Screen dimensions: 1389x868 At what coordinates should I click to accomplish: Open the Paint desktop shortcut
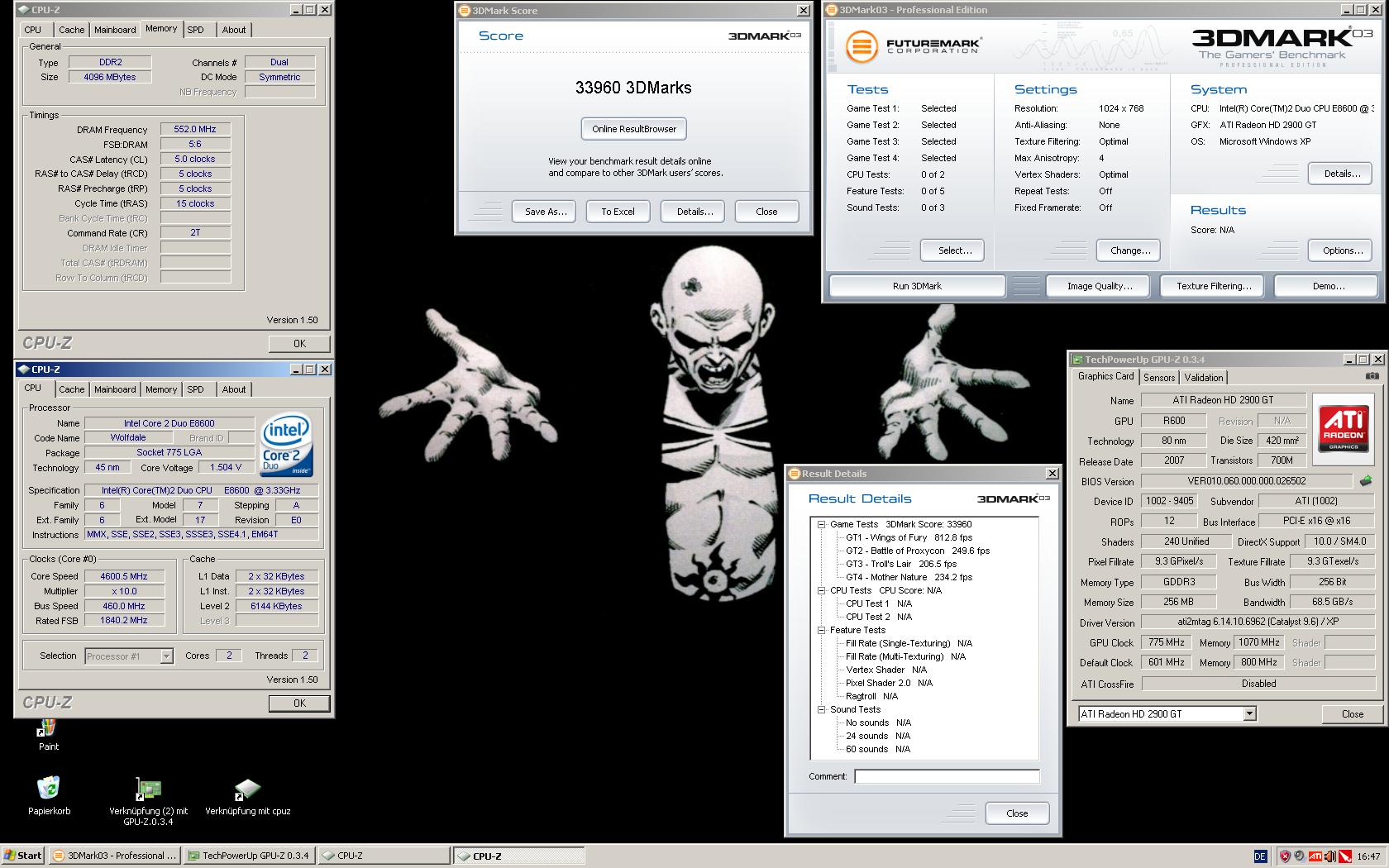coord(48,732)
